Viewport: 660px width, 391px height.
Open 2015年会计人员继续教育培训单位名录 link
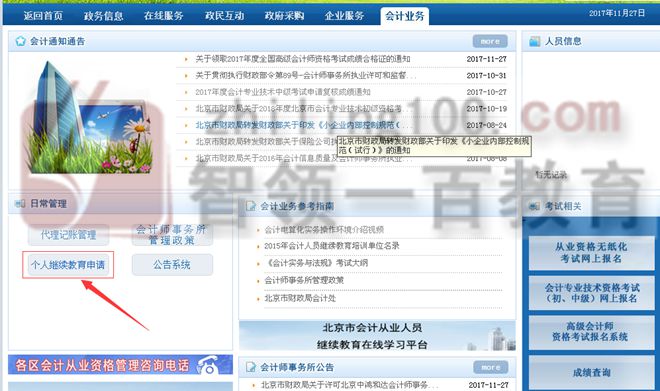(x=332, y=246)
